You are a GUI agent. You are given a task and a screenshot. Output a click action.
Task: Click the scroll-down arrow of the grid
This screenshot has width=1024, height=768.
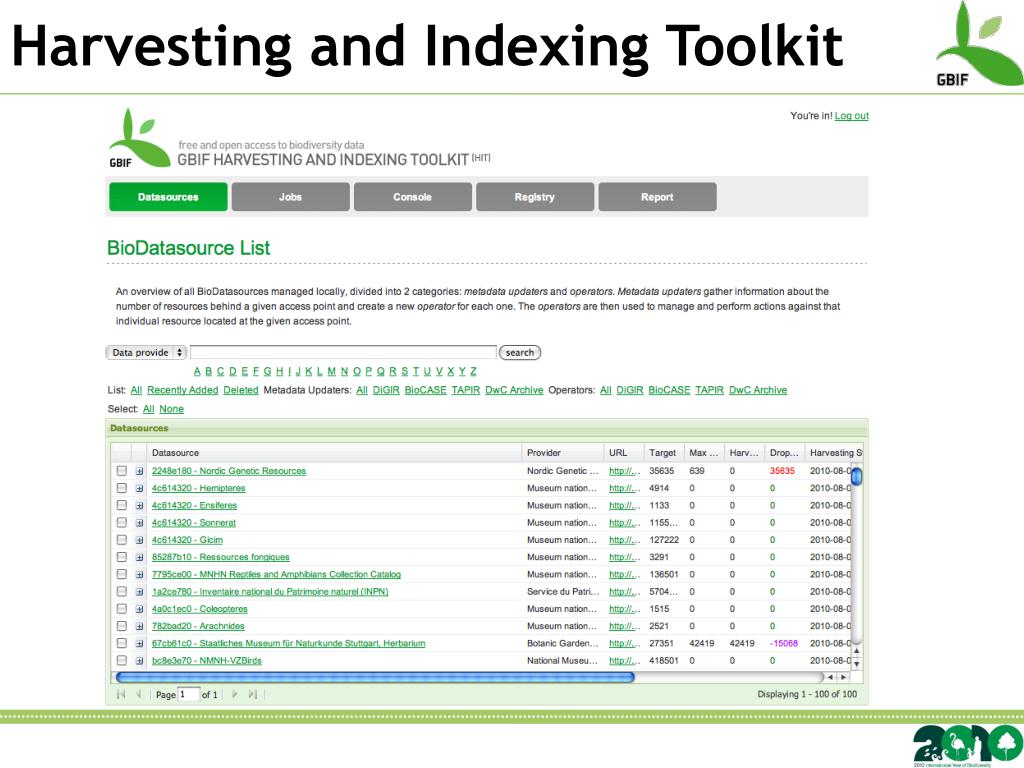(856, 664)
